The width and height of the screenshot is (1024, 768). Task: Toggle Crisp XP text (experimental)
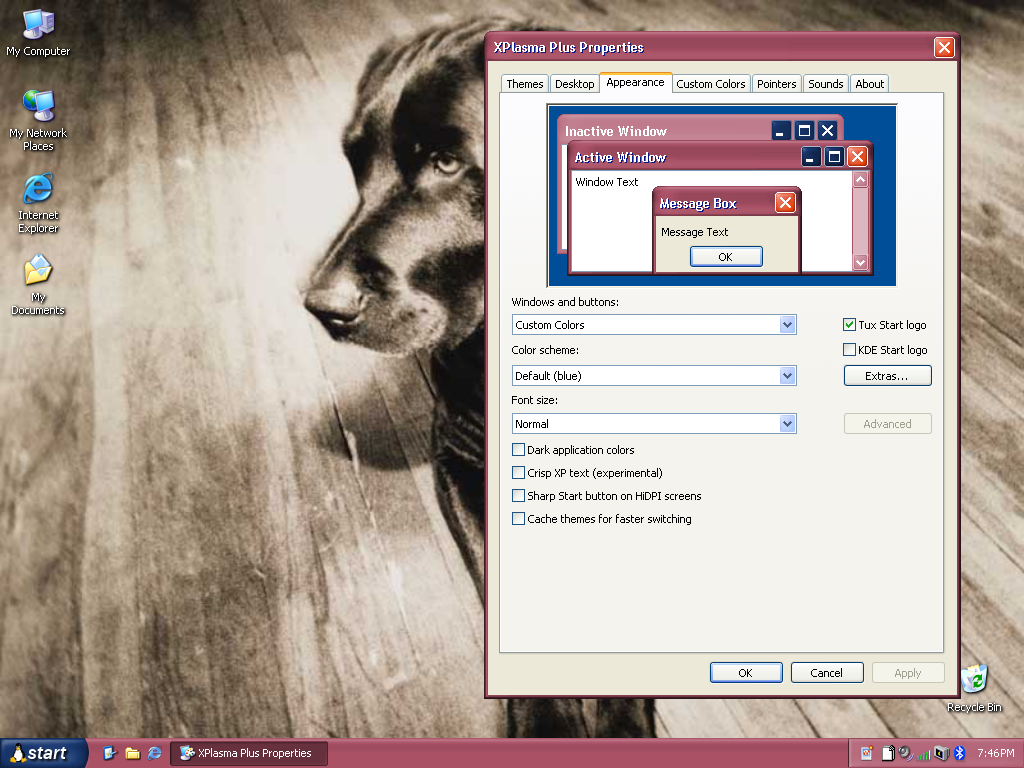(x=519, y=472)
